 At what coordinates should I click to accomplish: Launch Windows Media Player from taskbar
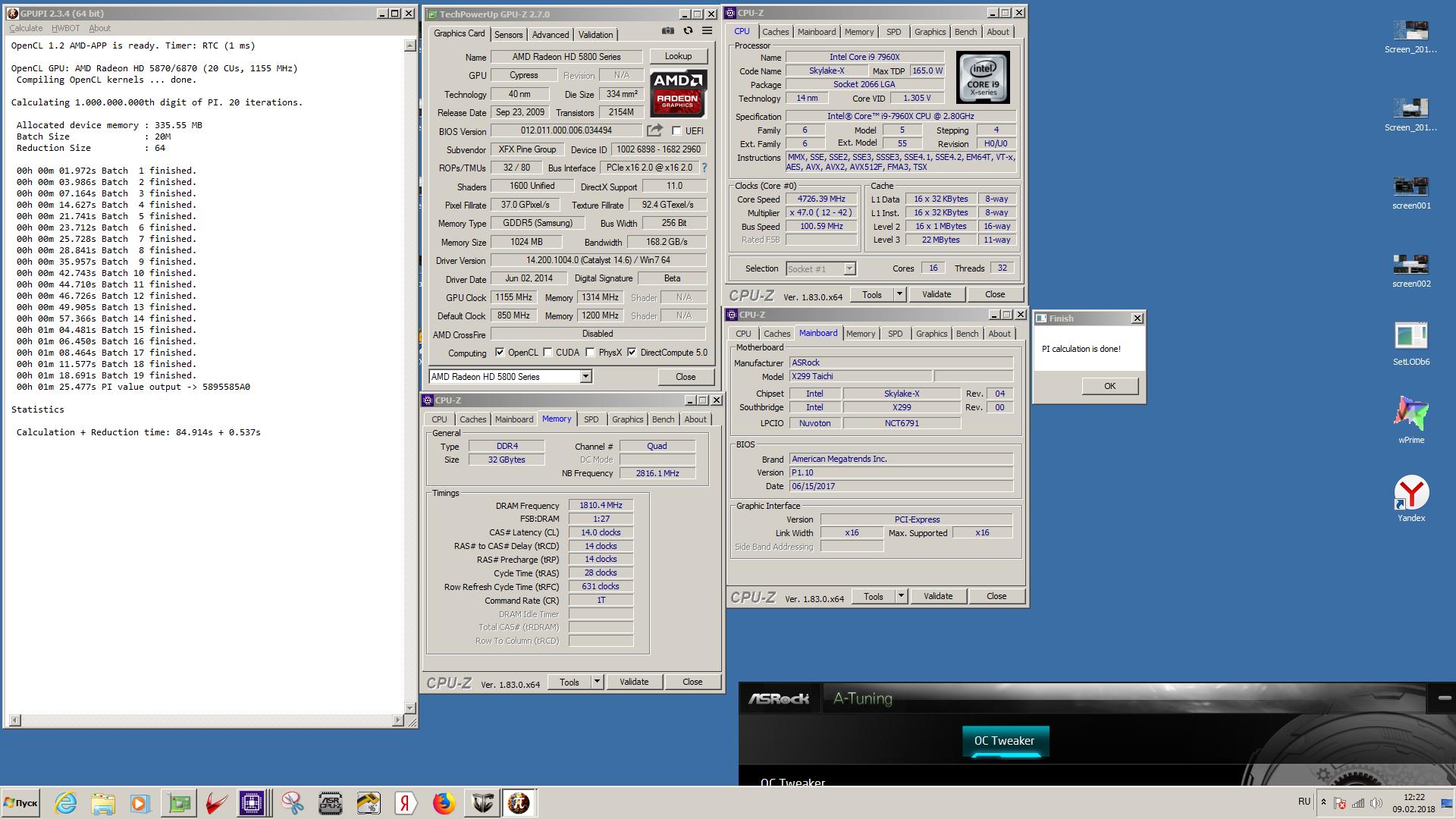click(x=140, y=803)
